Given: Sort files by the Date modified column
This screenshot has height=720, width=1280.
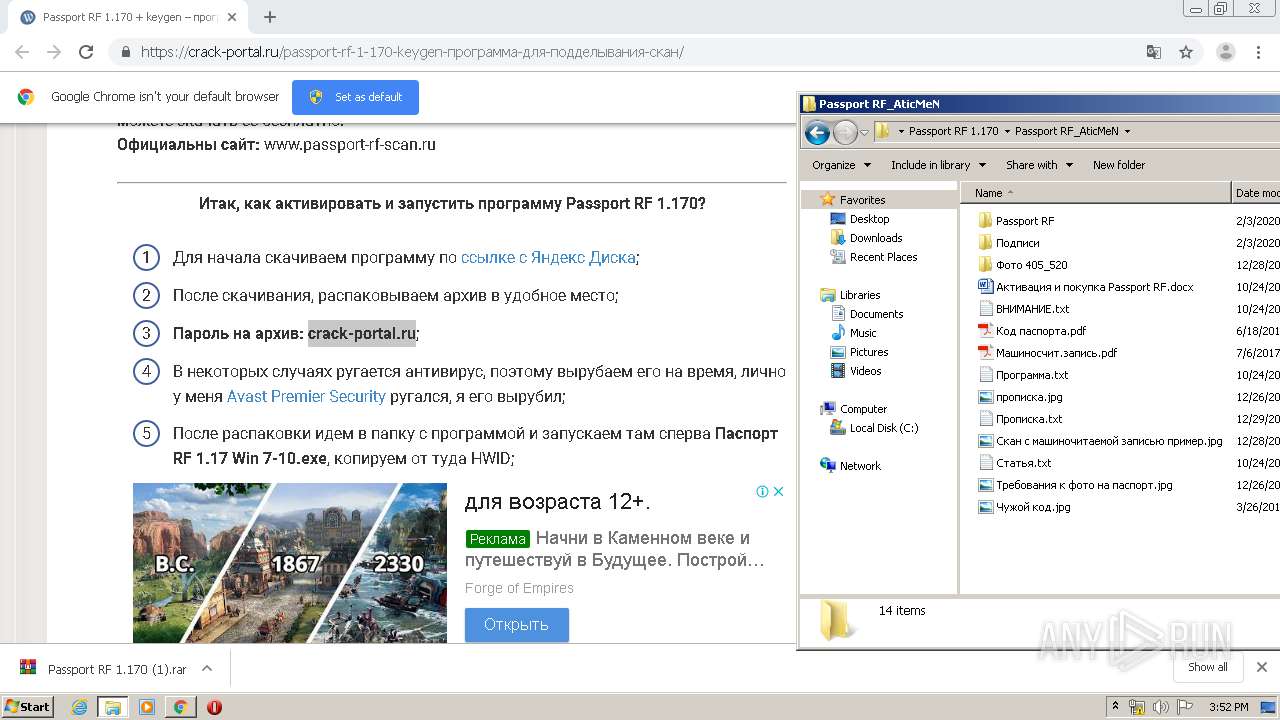Looking at the screenshot, I should (x=1256, y=193).
